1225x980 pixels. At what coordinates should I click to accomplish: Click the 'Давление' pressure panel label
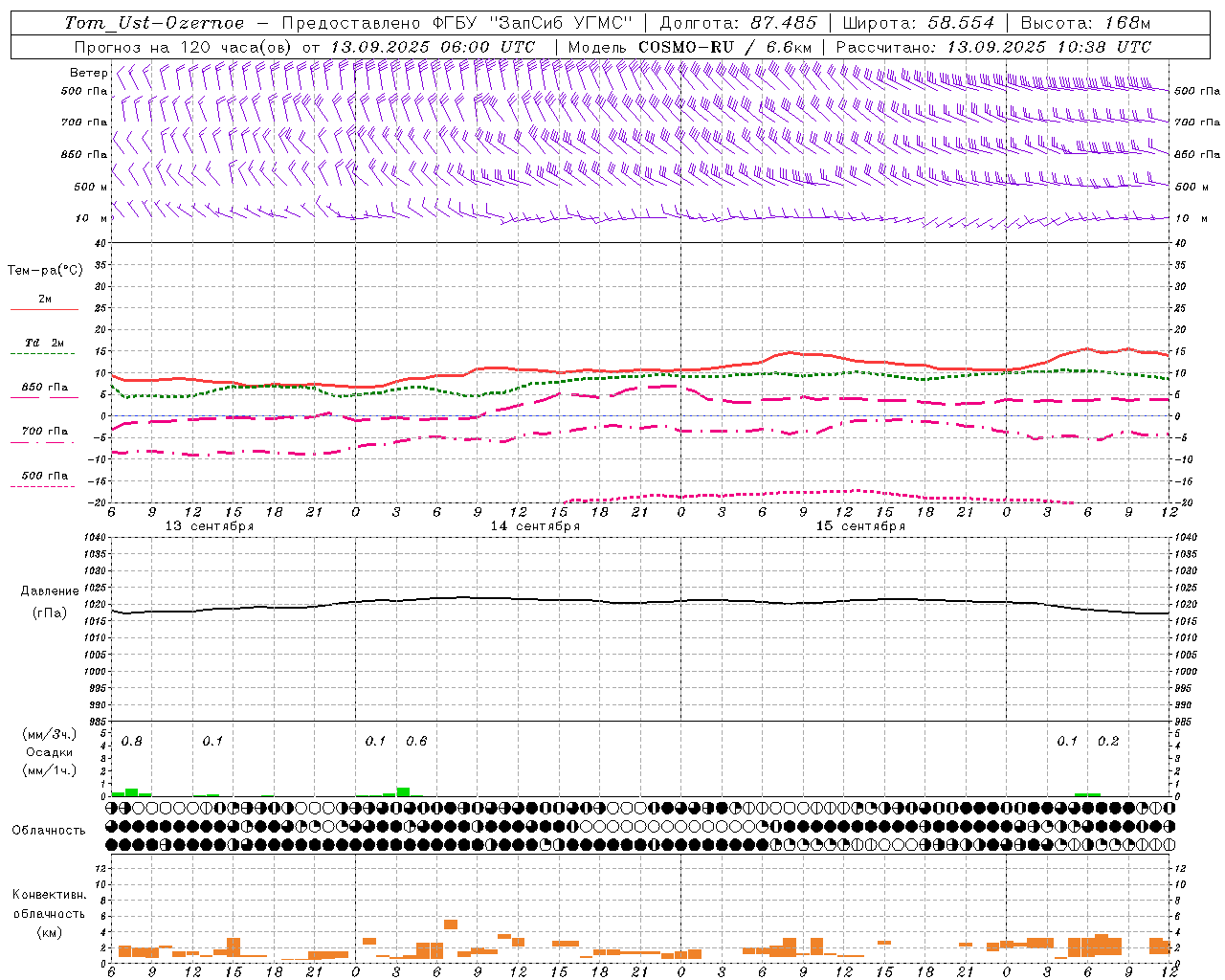(x=50, y=591)
